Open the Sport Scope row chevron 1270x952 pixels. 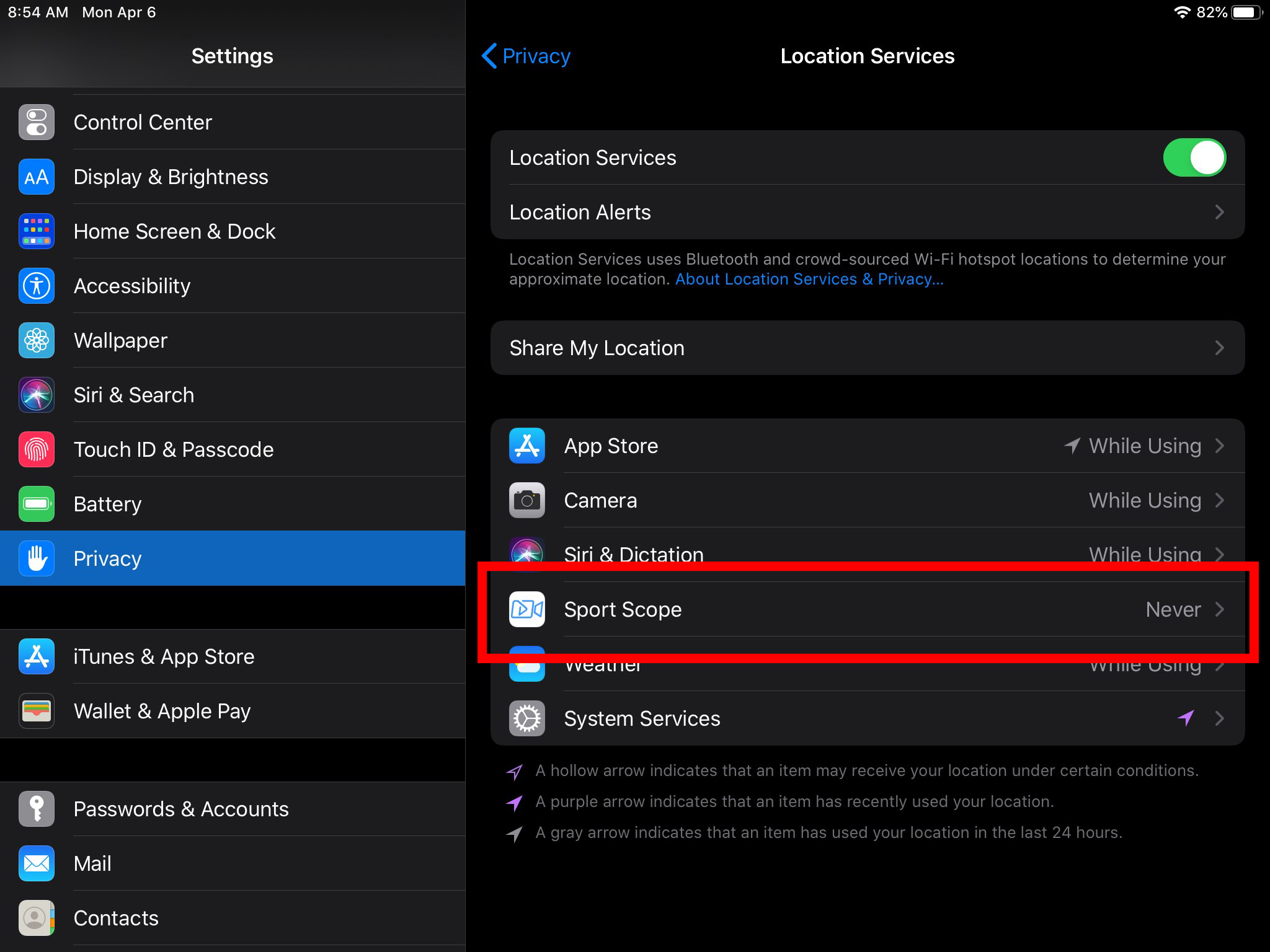click(1219, 609)
